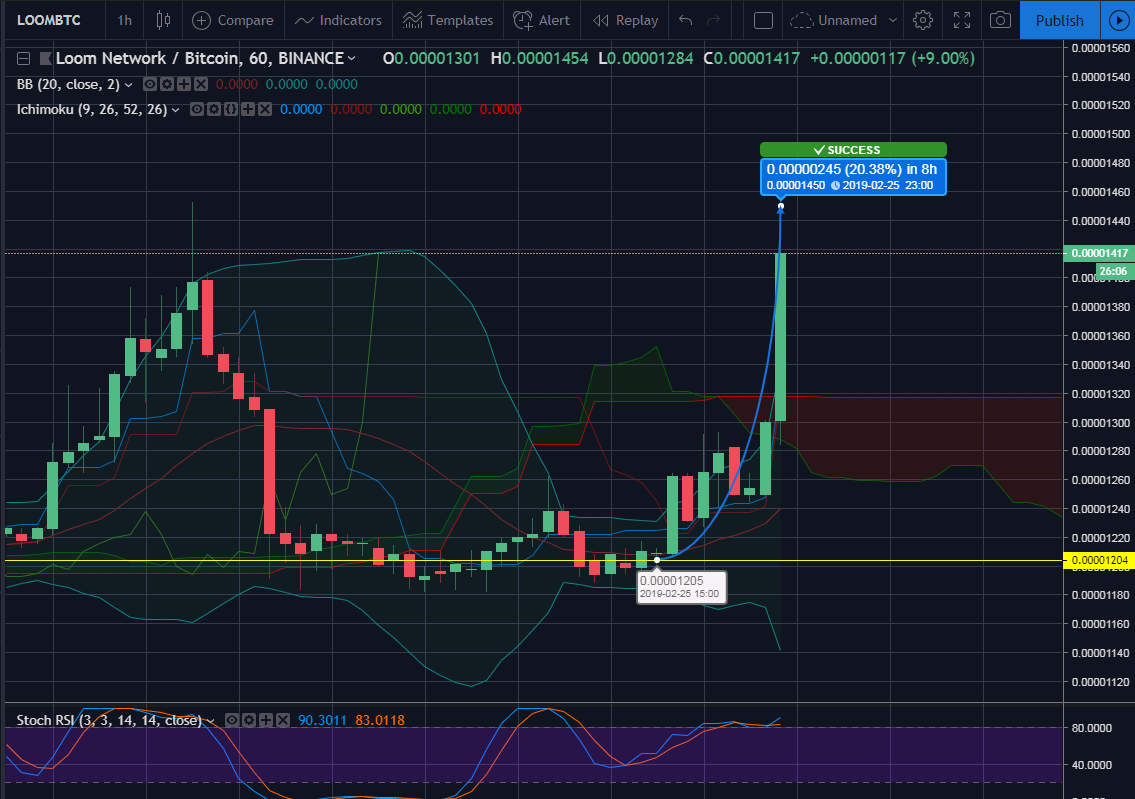
Task: Expand the Ichimoku (9, 26, 52, 26) dropdown arrow
Action: point(175,110)
